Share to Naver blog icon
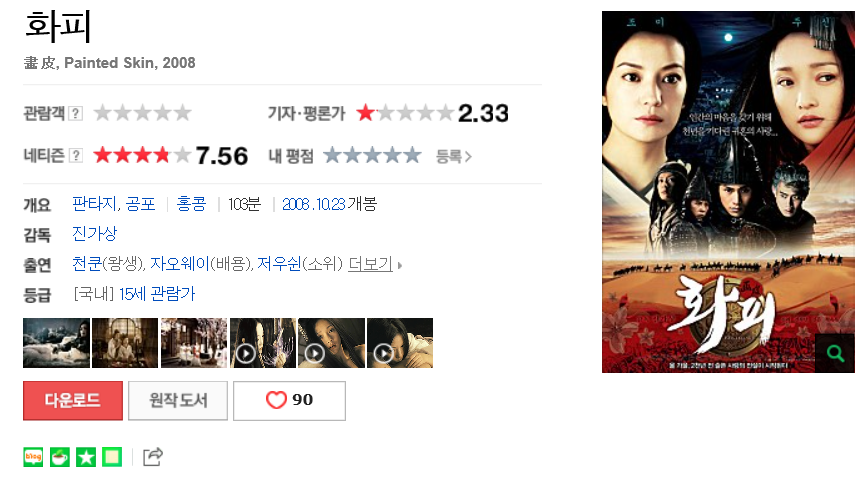The height and width of the screenshot is (504, 863). 33,457
